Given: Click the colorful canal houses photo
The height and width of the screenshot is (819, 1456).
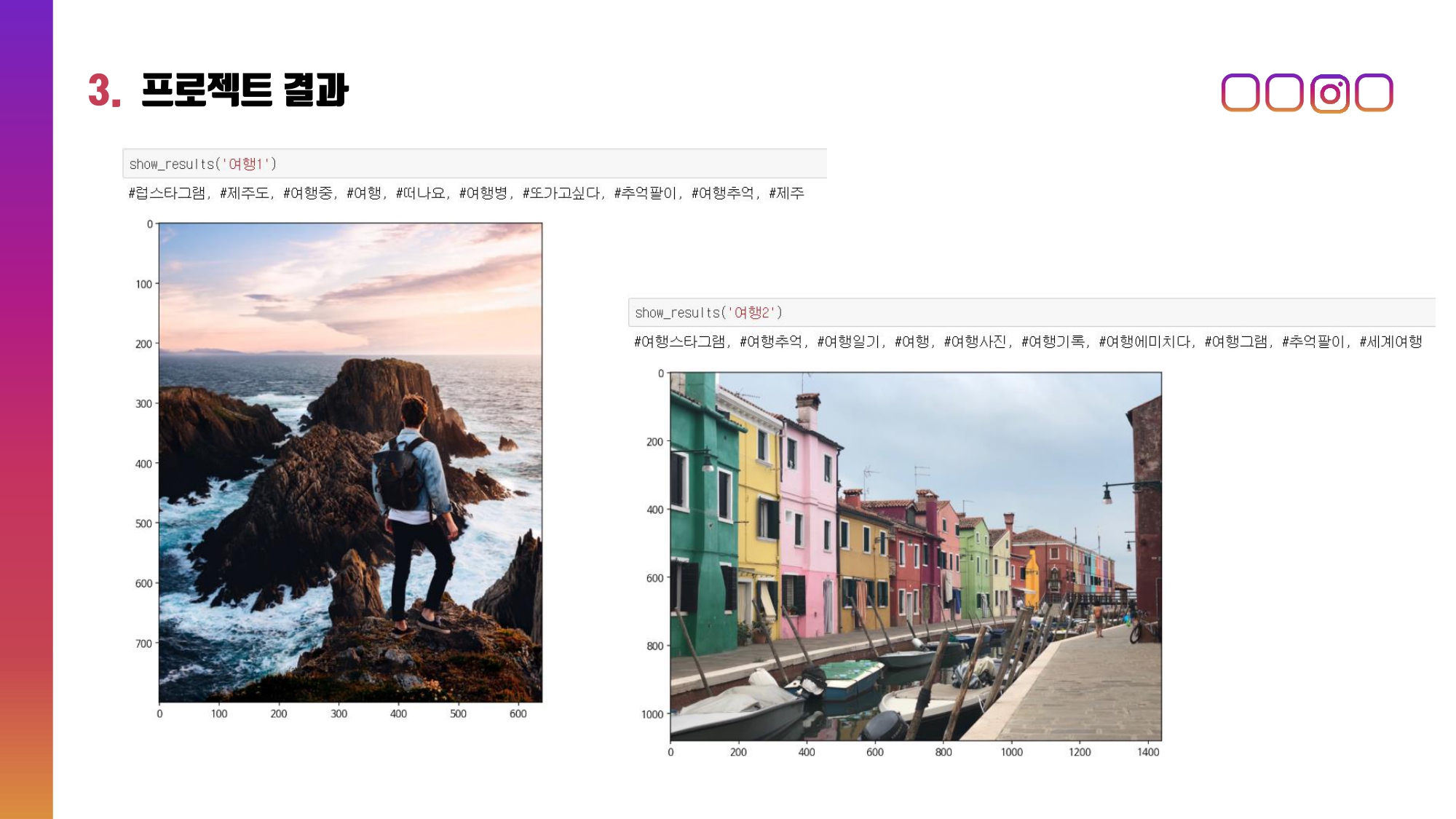Looking at the screenshot, I should pyautogui.click(x=915, y=556).
